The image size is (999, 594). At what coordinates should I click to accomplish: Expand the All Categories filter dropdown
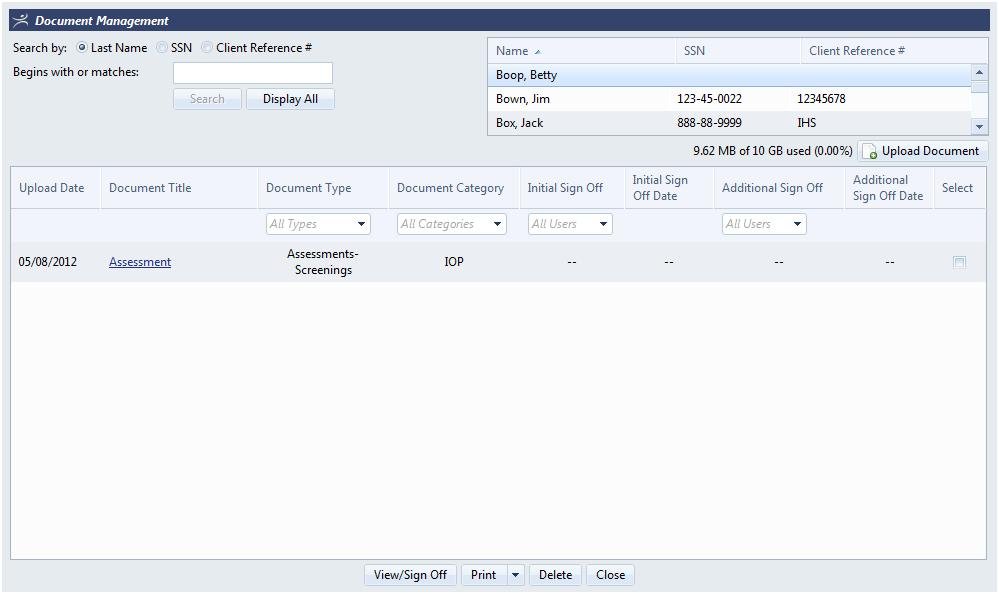click(497, 224)
